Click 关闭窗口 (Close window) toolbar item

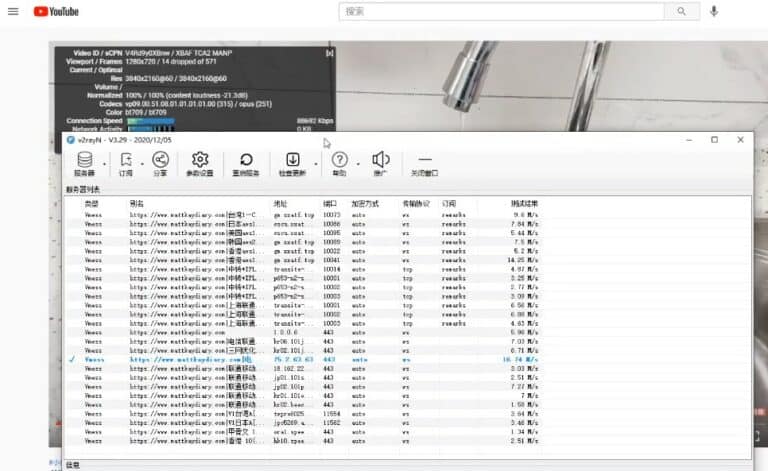(425, 163)
